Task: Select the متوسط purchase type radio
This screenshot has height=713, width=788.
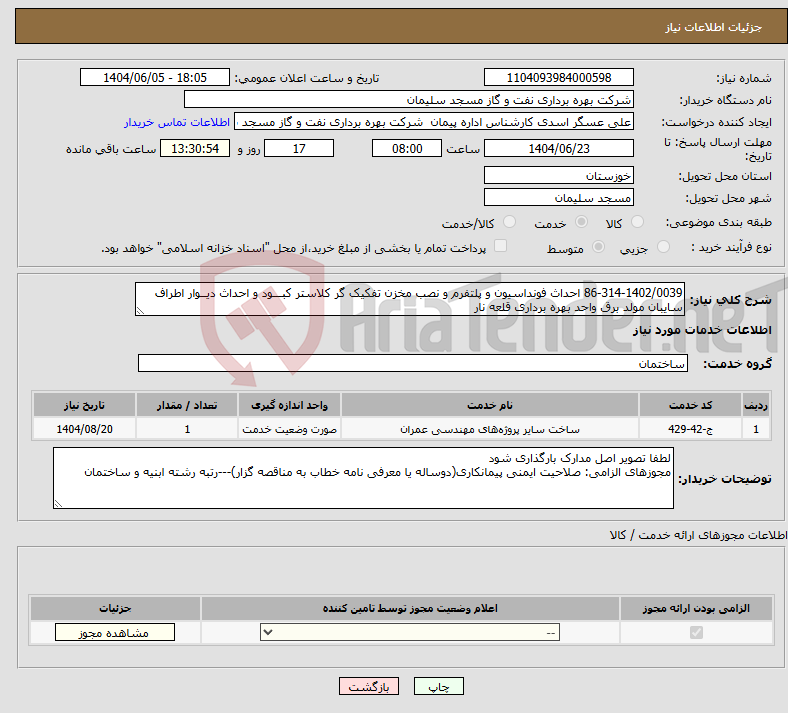Action: tap(599, 247)
